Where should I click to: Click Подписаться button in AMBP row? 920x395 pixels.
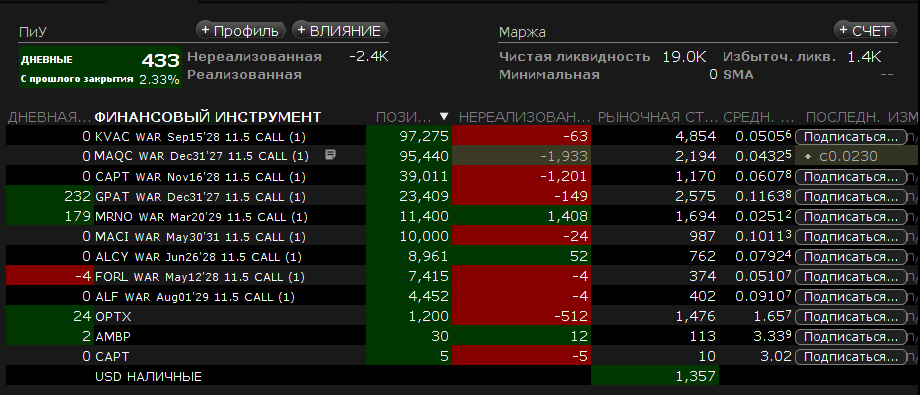point(851,336)
